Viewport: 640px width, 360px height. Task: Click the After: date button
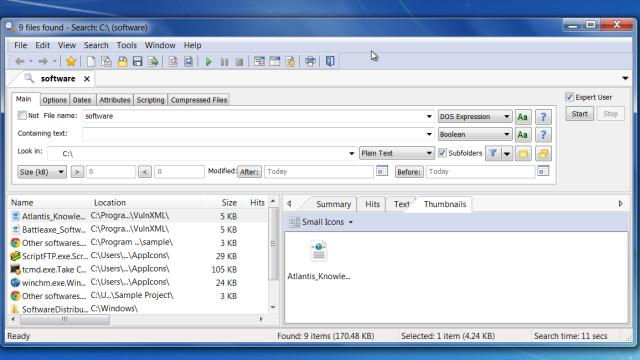pos(249,172)
